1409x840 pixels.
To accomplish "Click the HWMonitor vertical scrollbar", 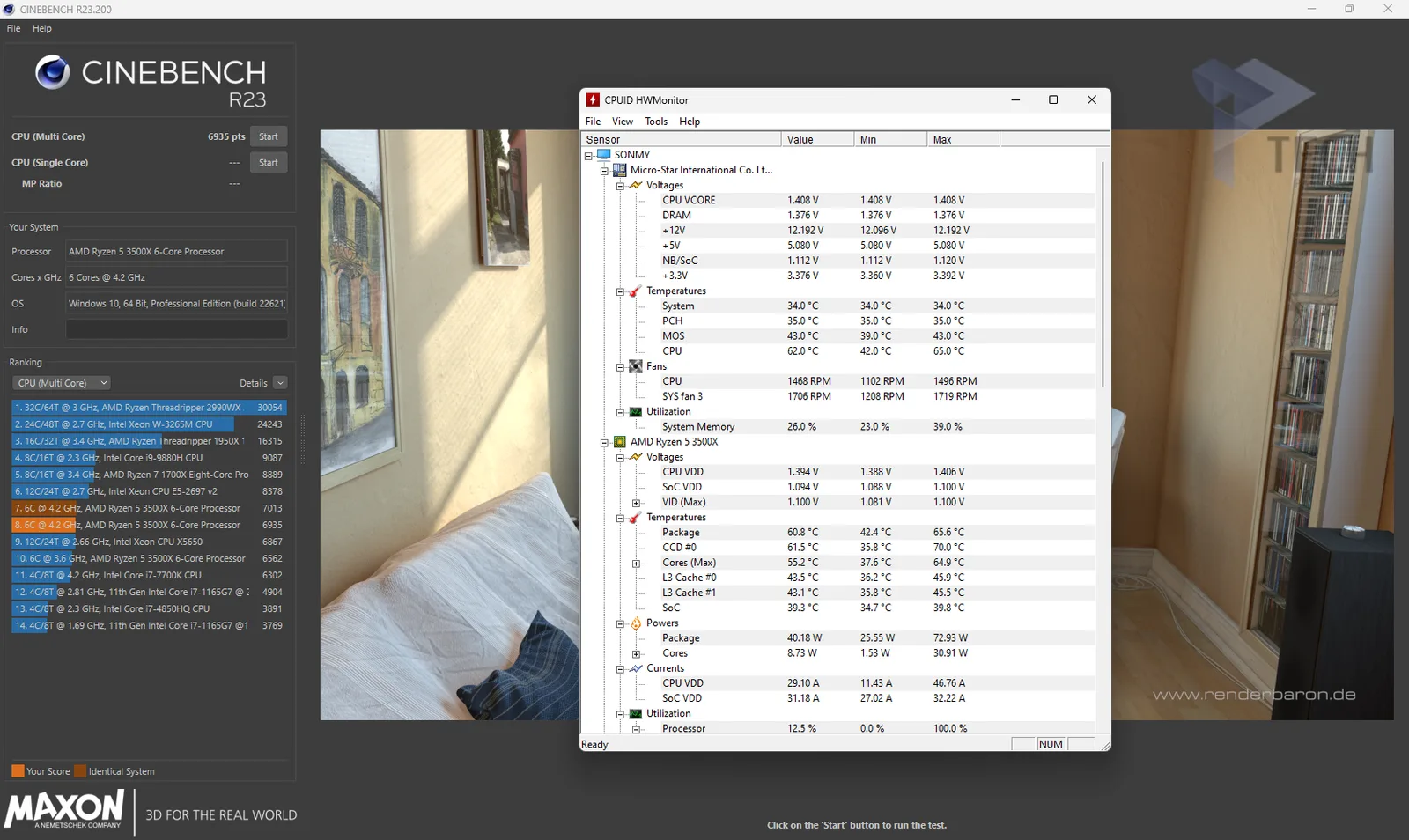I will coord(1103,274).
